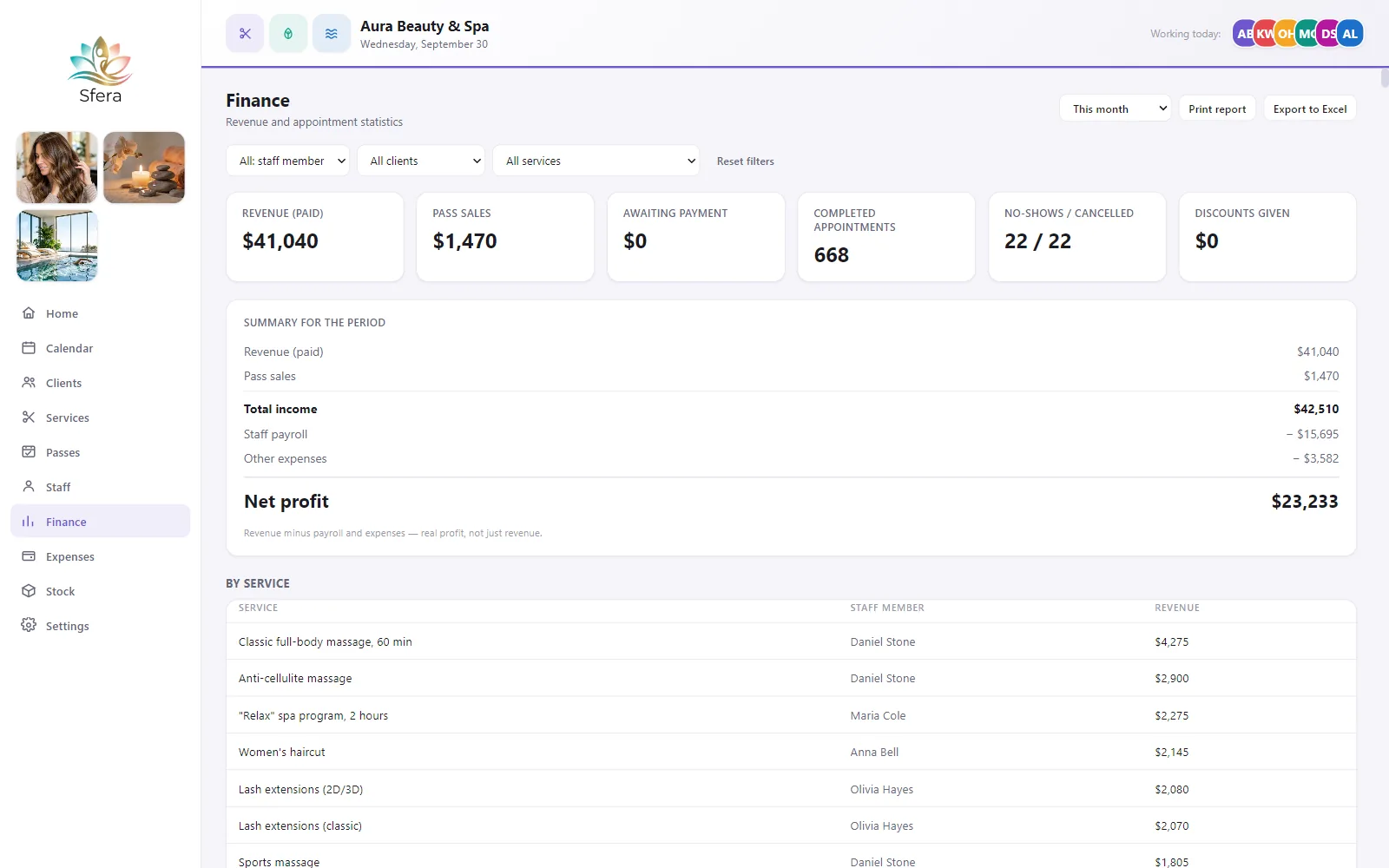
Task: Click the green spa icon in the header
Action: (x=288, y=34)
